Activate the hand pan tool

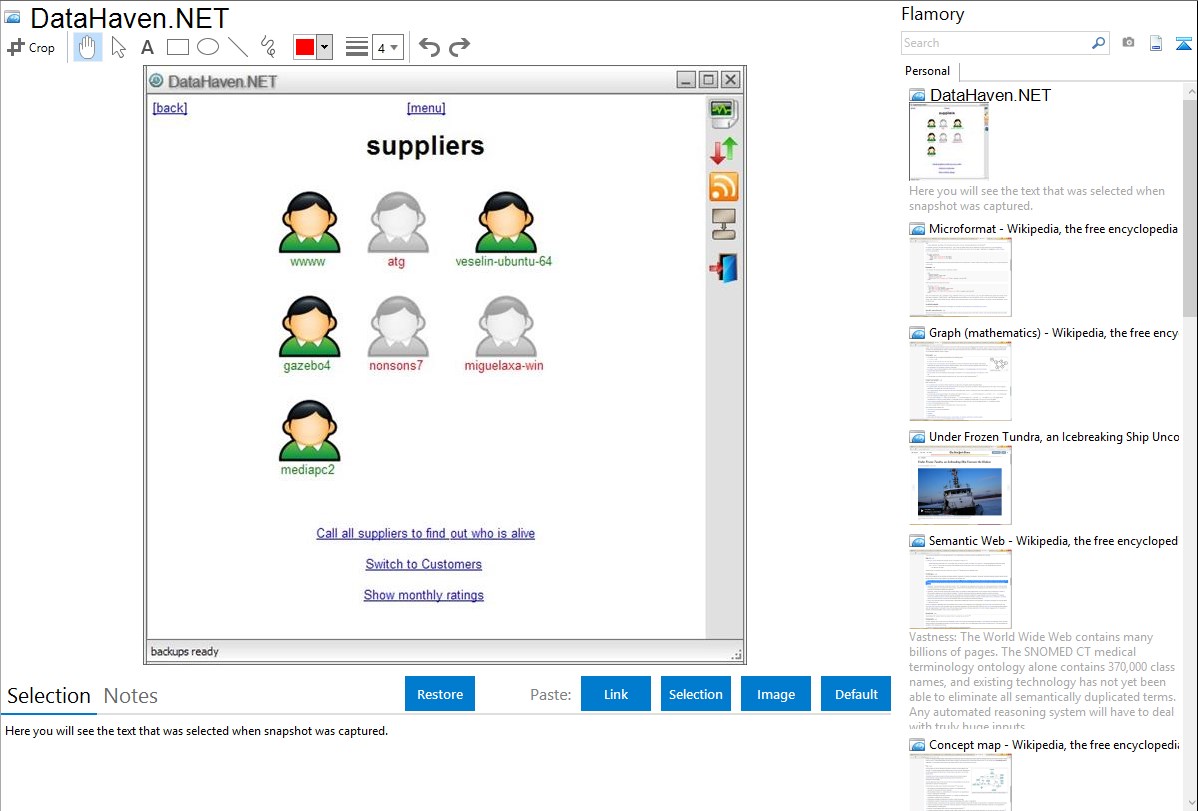pos(87,47)
